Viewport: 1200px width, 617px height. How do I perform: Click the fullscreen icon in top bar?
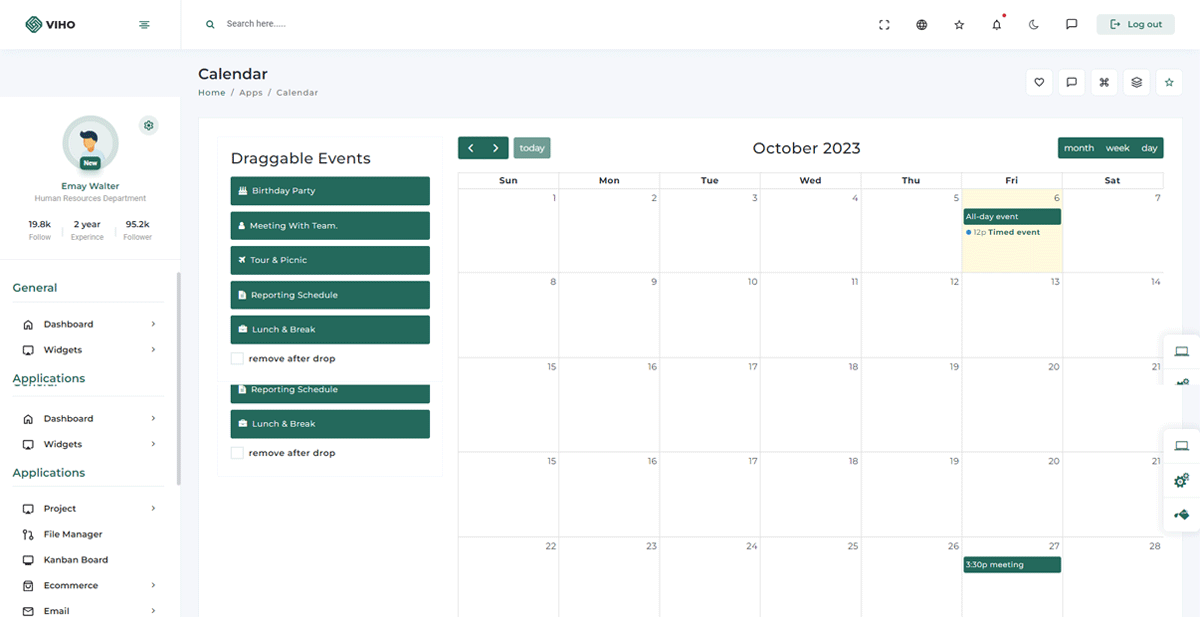884,25
